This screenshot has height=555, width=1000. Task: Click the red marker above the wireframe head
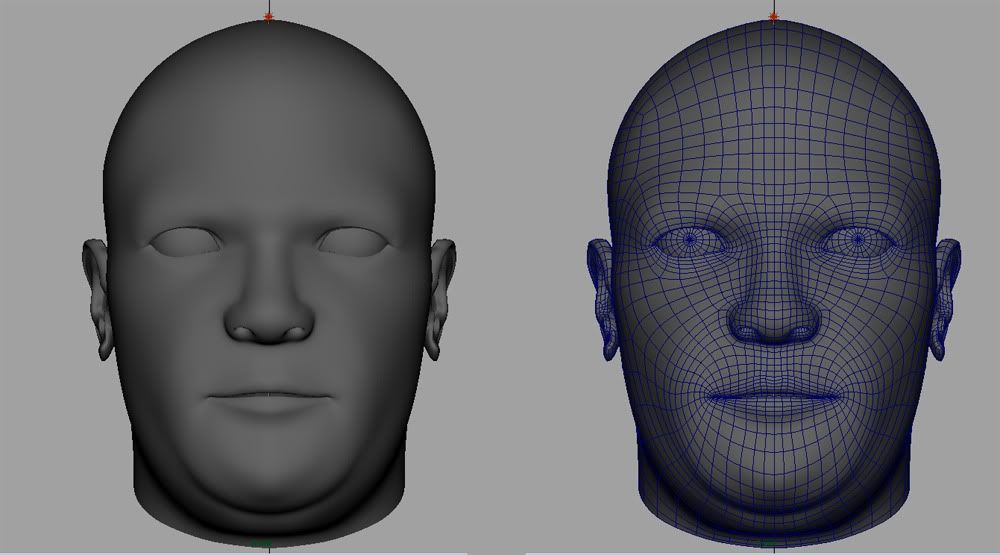[x=773, y=16]
